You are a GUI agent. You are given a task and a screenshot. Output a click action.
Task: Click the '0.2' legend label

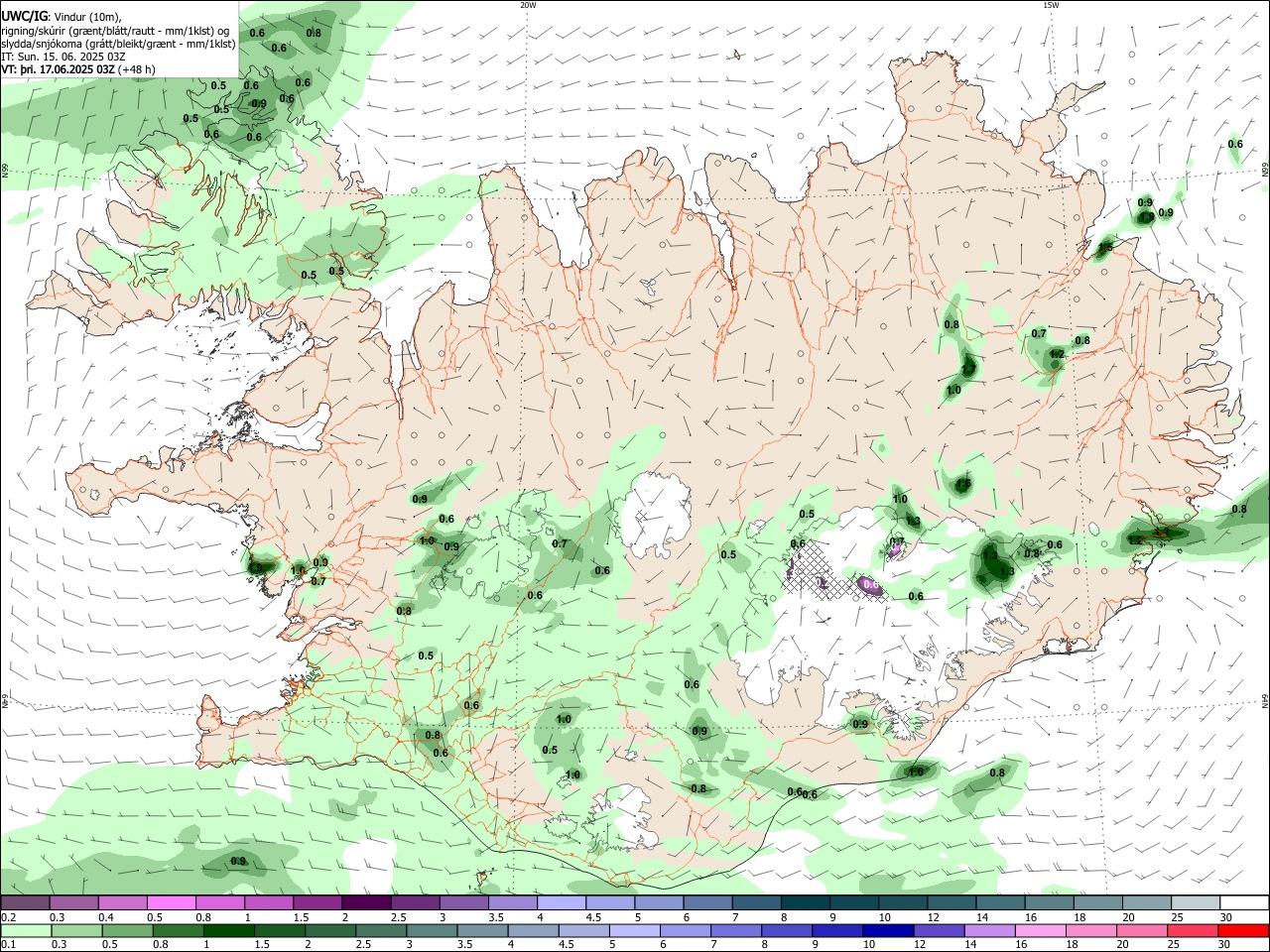pos(8,917)
